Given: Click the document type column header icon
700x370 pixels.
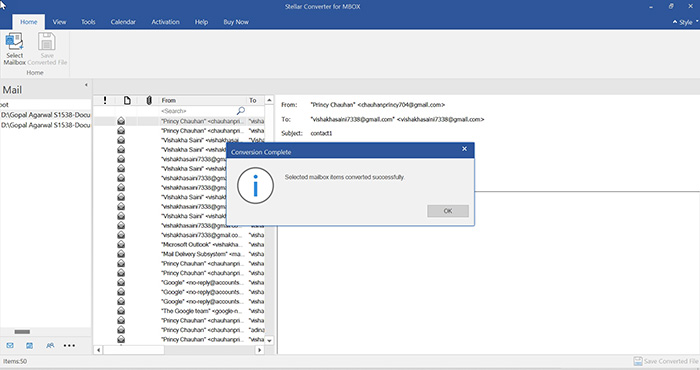Looking at the screenshot, I should (127, 100).
